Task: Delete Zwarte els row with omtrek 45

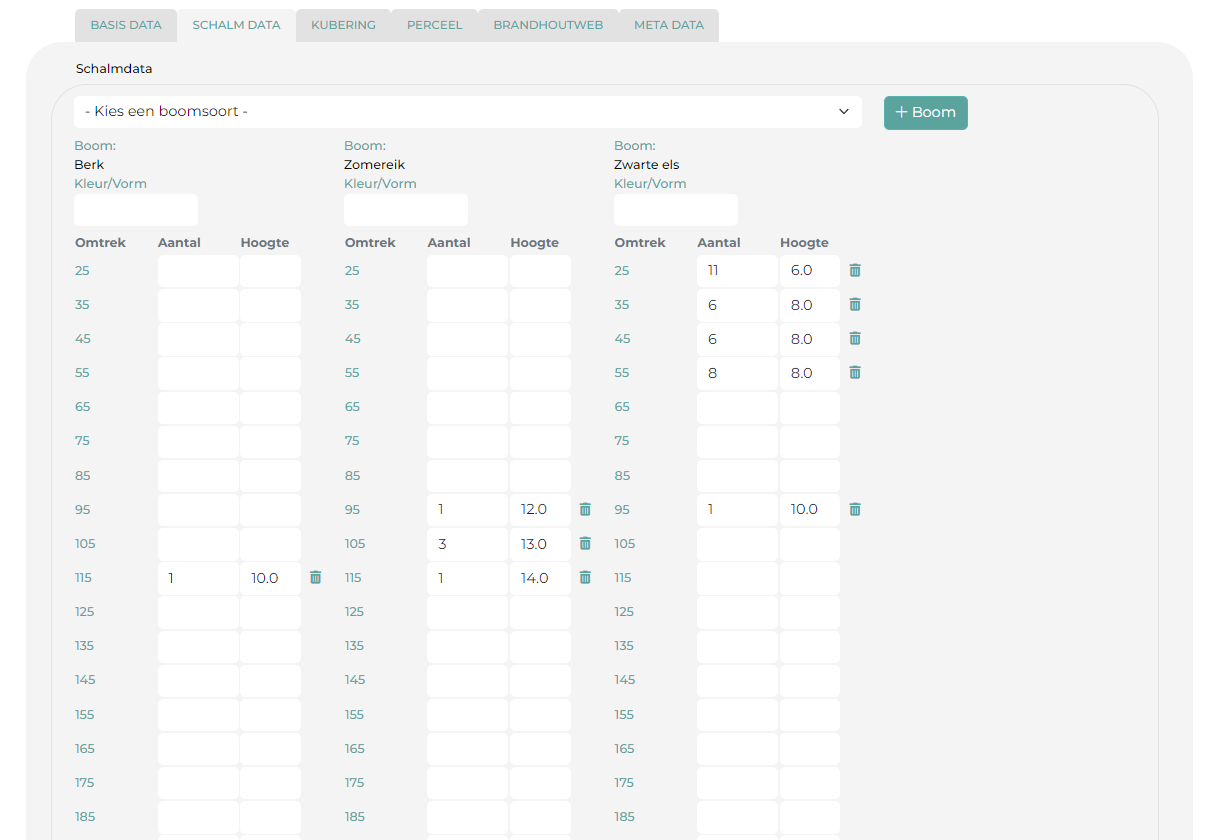Action: 855,338
